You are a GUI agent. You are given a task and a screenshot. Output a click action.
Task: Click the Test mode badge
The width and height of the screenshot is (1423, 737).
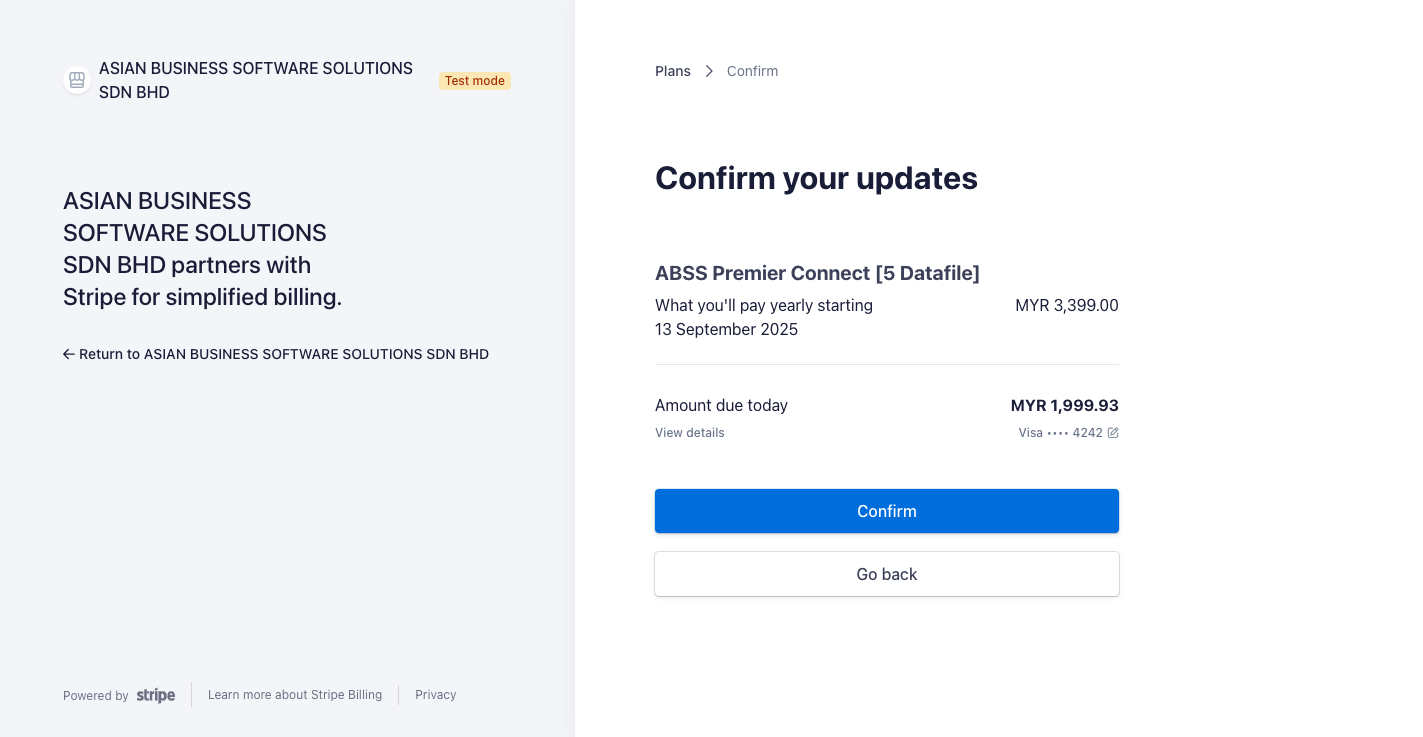(x=475, y=81)
